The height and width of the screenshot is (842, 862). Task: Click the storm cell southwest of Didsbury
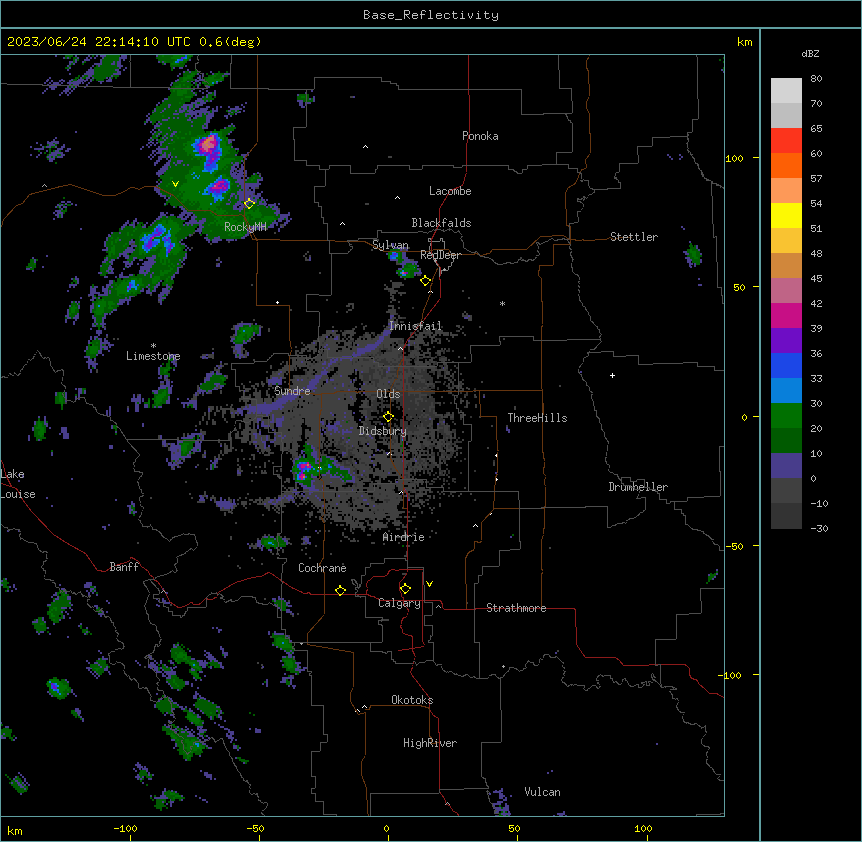click(303, 470)
